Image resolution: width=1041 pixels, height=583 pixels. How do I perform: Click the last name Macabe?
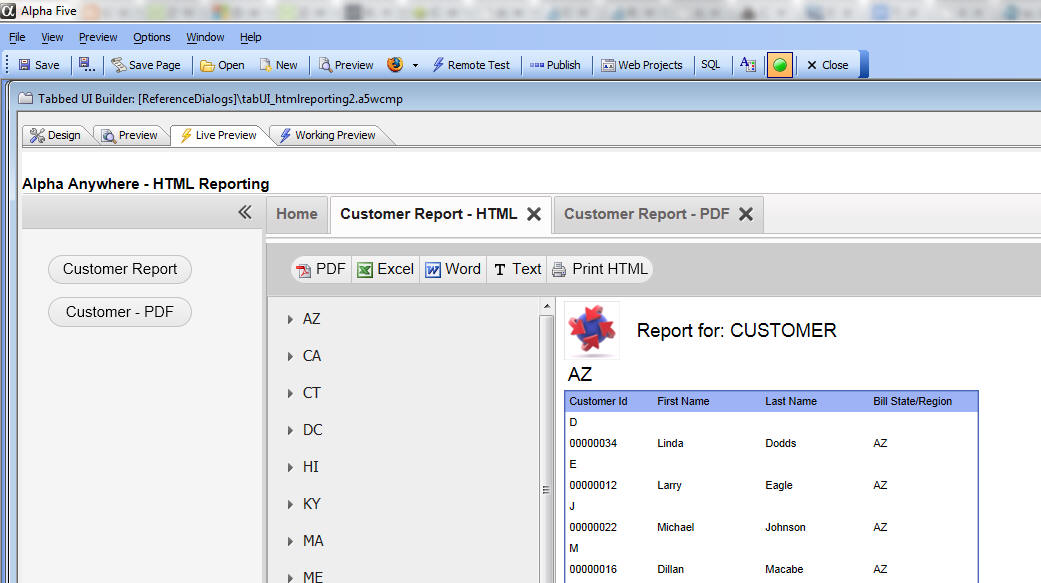coord(784,569)
